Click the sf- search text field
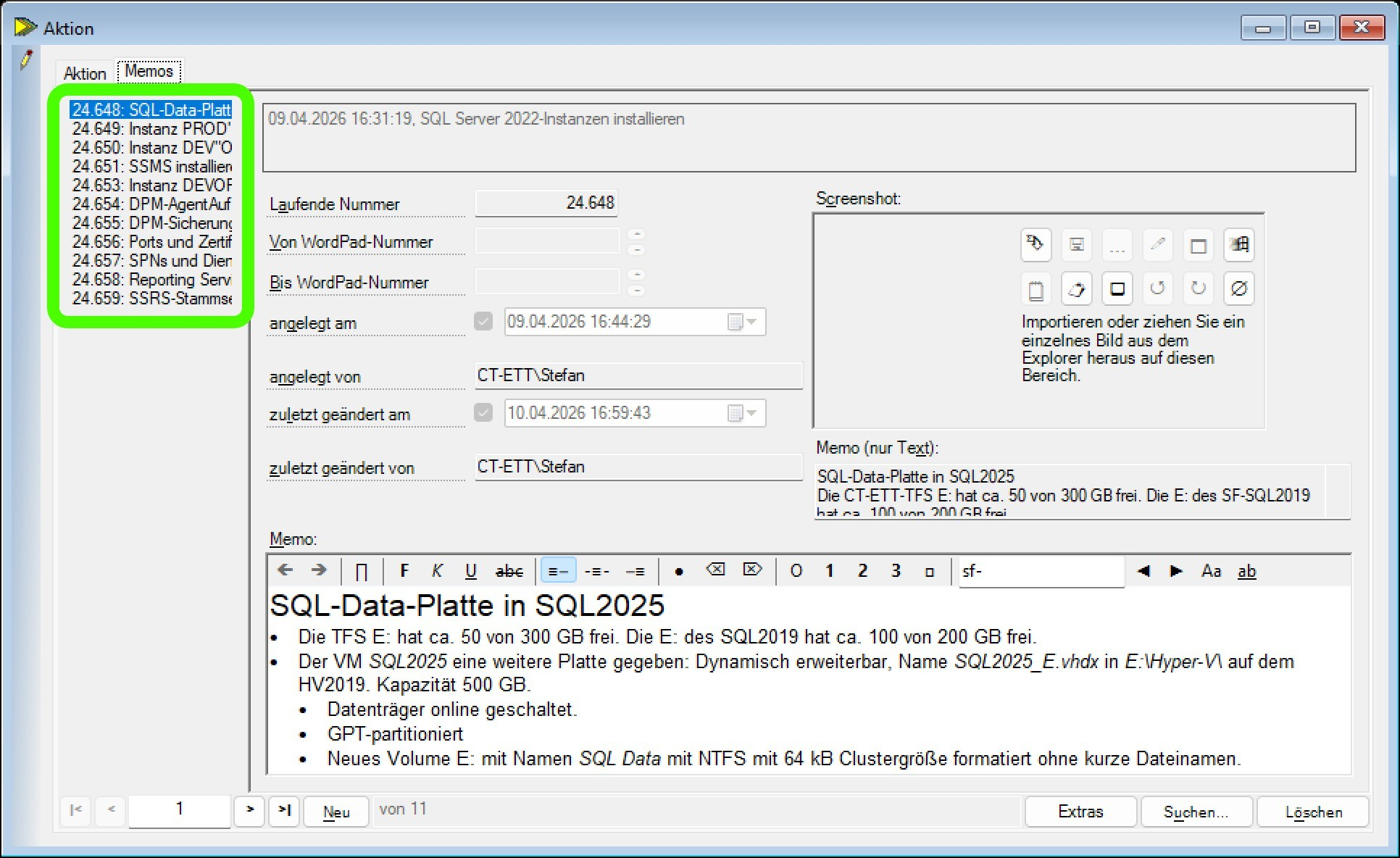This screenshot has width=1400, height=858. click(x=1041, y=571)
